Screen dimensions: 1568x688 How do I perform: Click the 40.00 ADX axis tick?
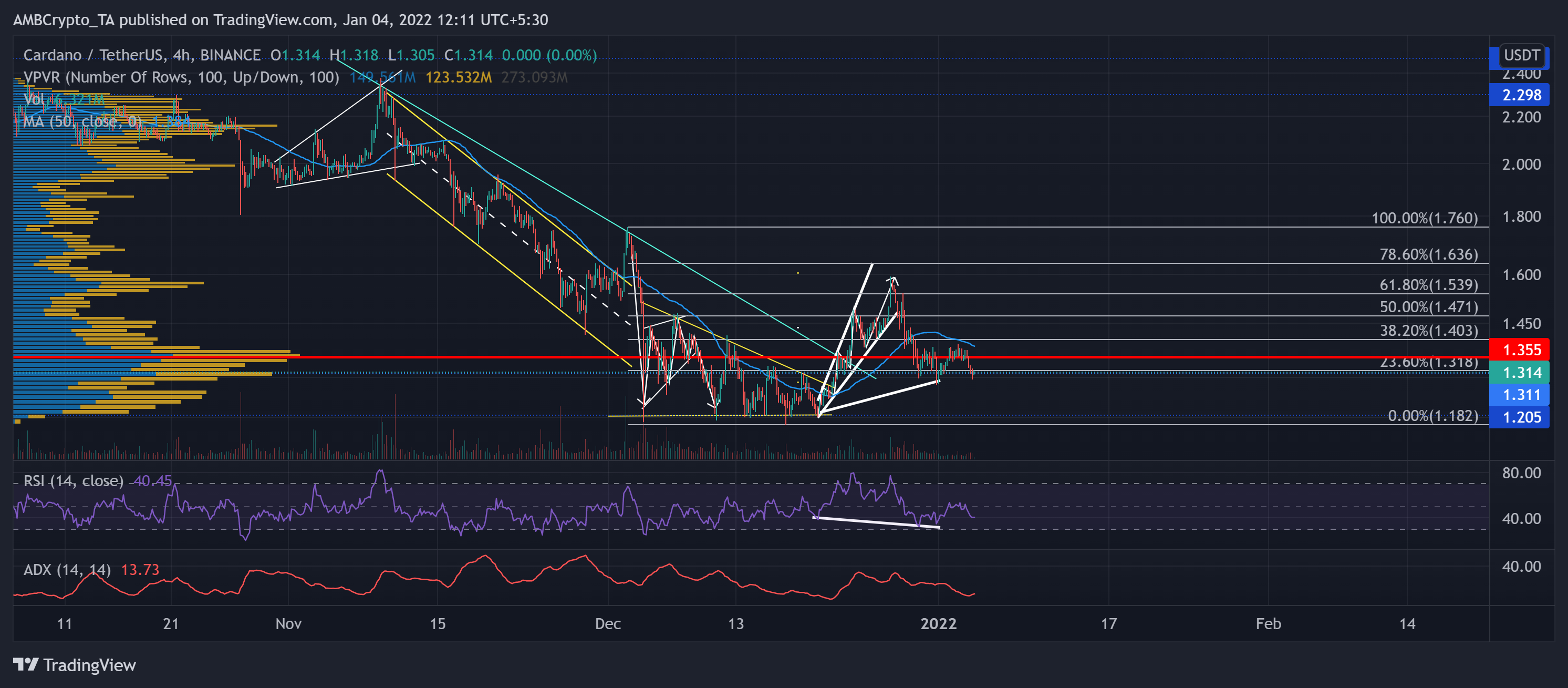(x=1521, y=567)
